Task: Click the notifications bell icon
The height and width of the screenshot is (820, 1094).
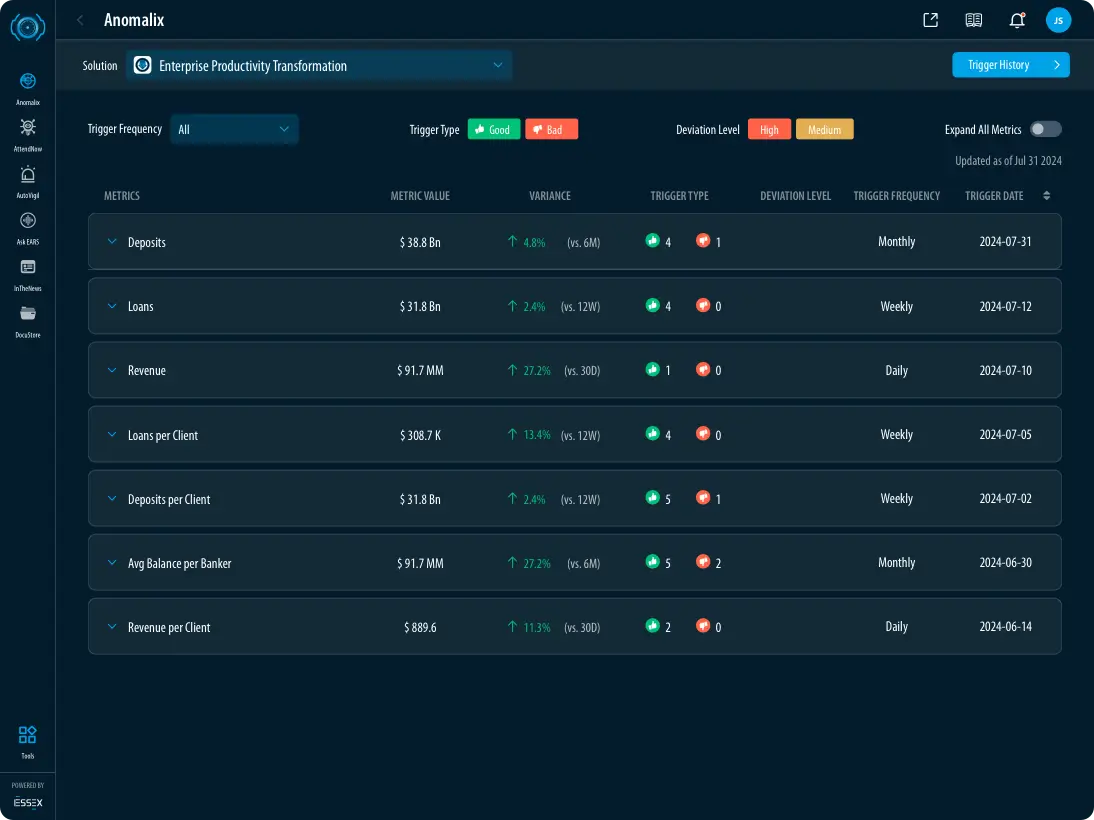Action: click(x=1017, y=20)
